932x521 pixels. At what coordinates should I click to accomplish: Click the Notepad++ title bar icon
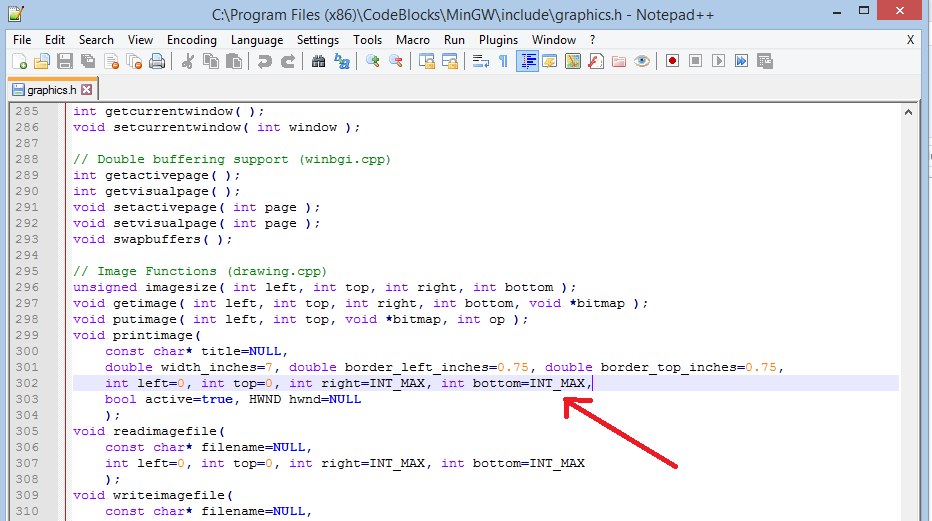click(16, 13)
